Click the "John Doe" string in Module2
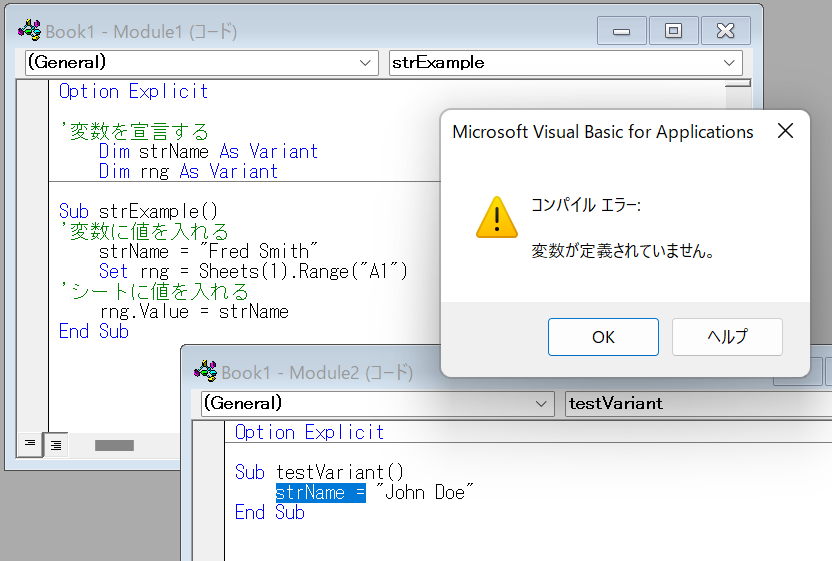 [x=424, y=493]
